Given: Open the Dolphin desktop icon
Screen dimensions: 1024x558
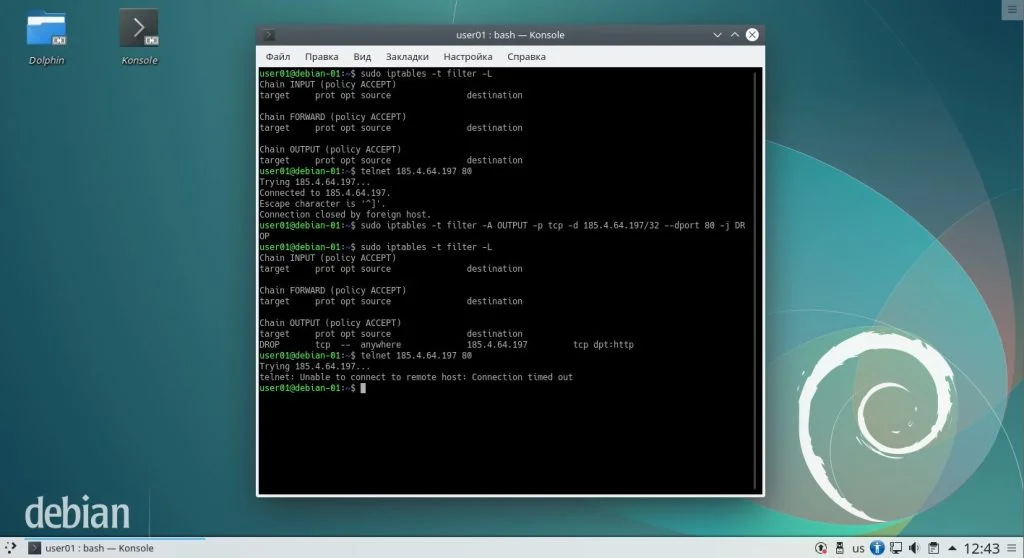Looking at the screenshot, I should click(46, 38).
